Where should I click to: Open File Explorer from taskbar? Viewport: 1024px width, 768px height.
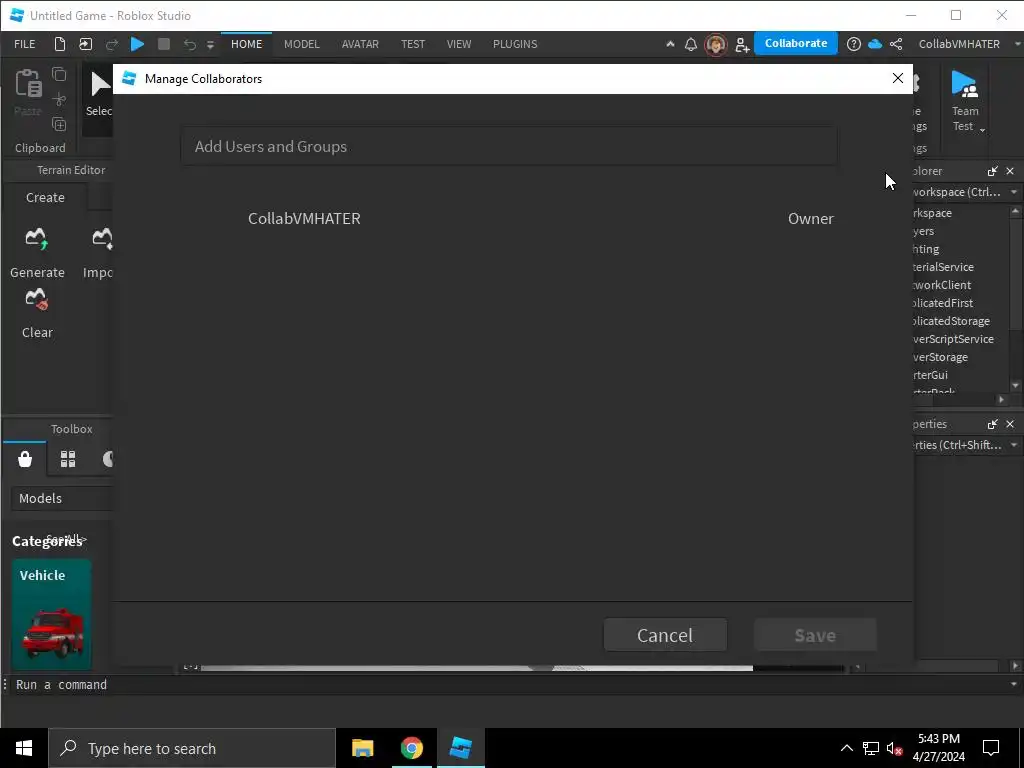coord(362,748)
